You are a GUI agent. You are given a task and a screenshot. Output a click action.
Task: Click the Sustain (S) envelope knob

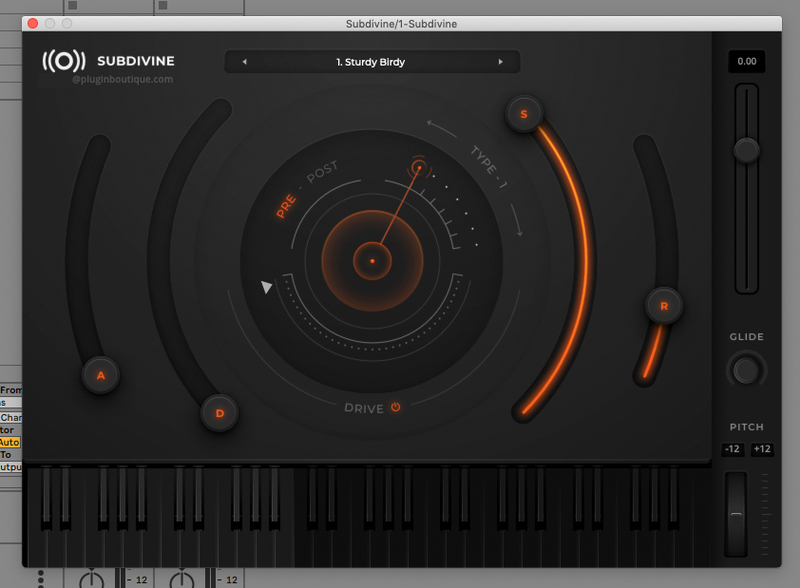523,114
